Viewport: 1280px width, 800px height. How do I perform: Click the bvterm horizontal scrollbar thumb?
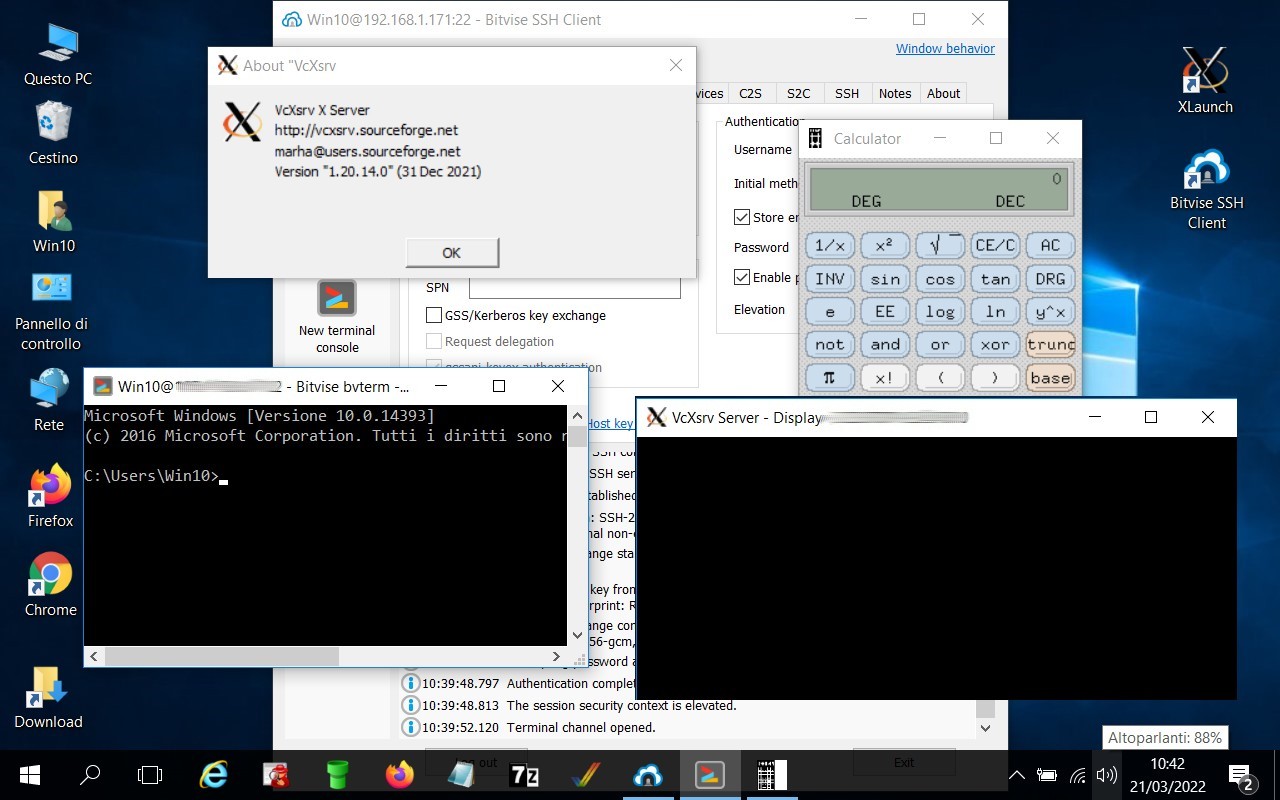(221, 657)
